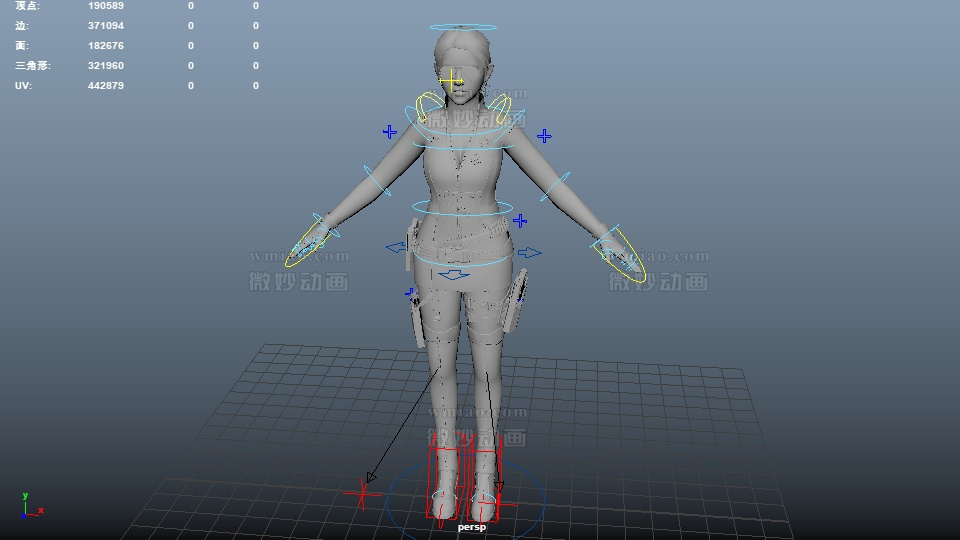
Task: Click the UV count label in HUD
Action: tap(22, 86)
